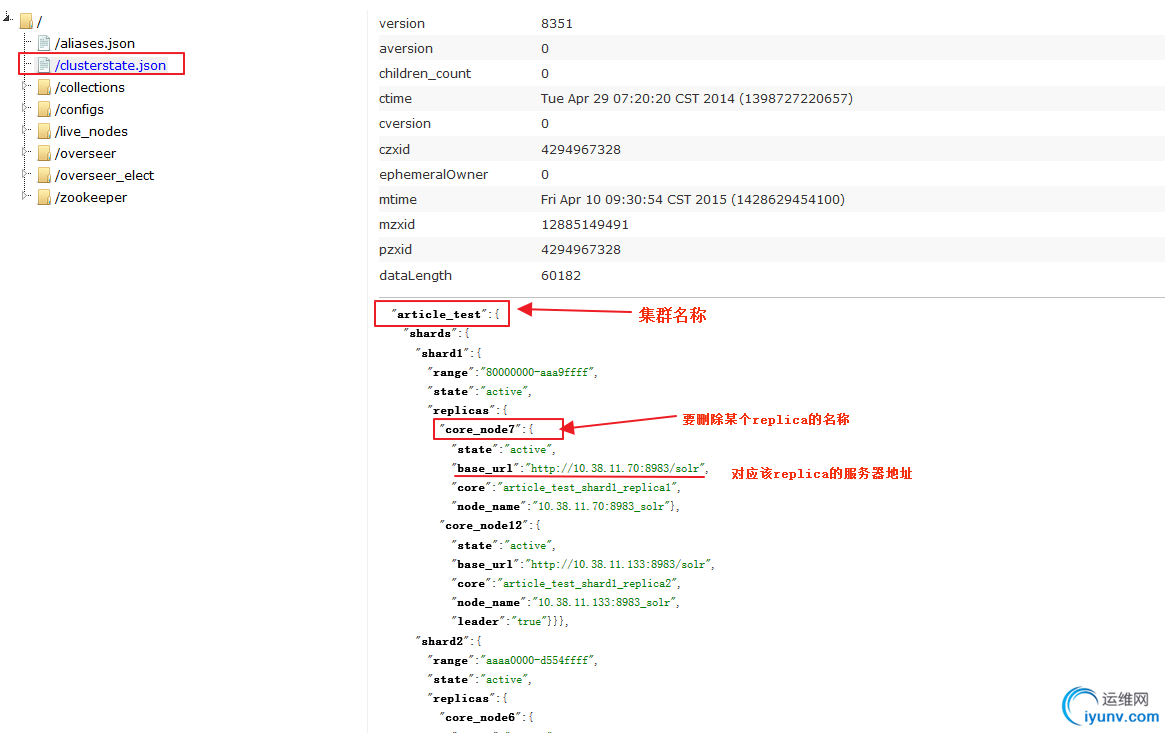This screenshot has height=733, width=1165.
Task: Select the /zookeeper tree label
Action: (91, 198)
